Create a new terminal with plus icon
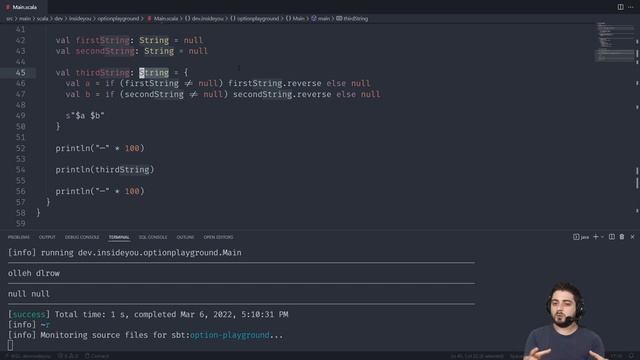The height and width of the screenshot is (360, 640). tap(596, 237)
